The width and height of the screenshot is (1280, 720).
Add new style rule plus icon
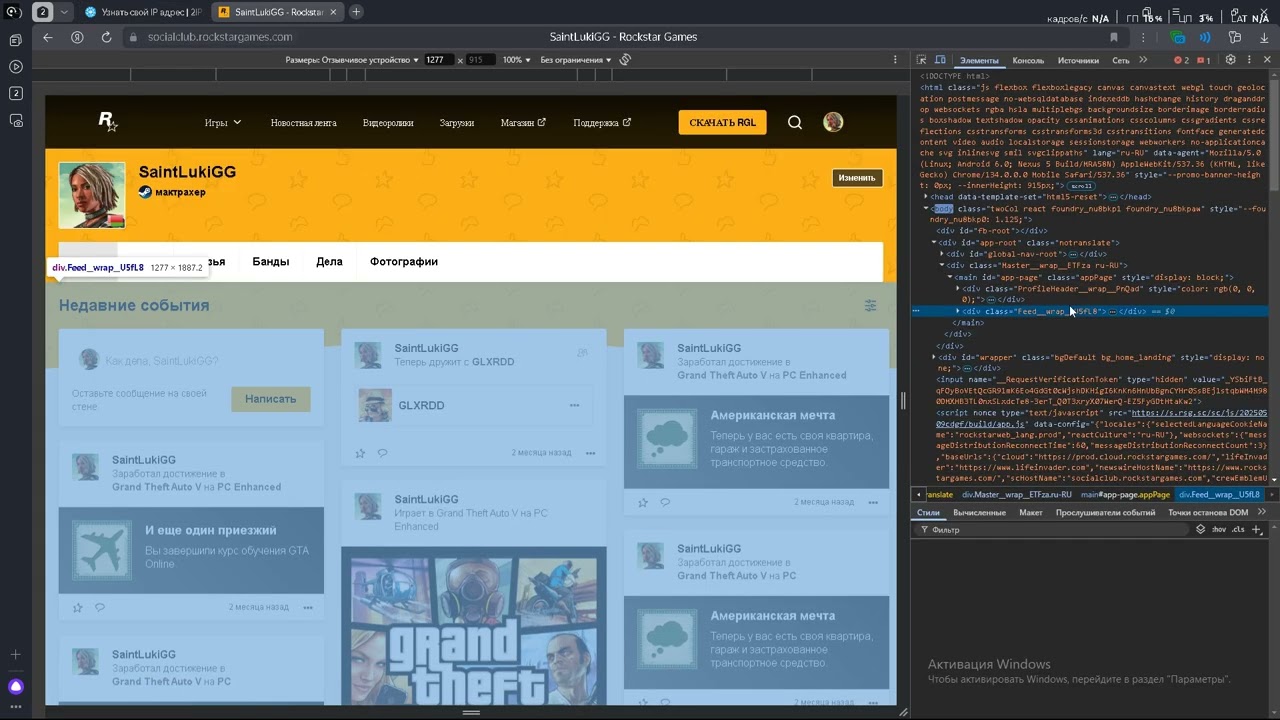pyautogui.click(x=1257, y=530)
